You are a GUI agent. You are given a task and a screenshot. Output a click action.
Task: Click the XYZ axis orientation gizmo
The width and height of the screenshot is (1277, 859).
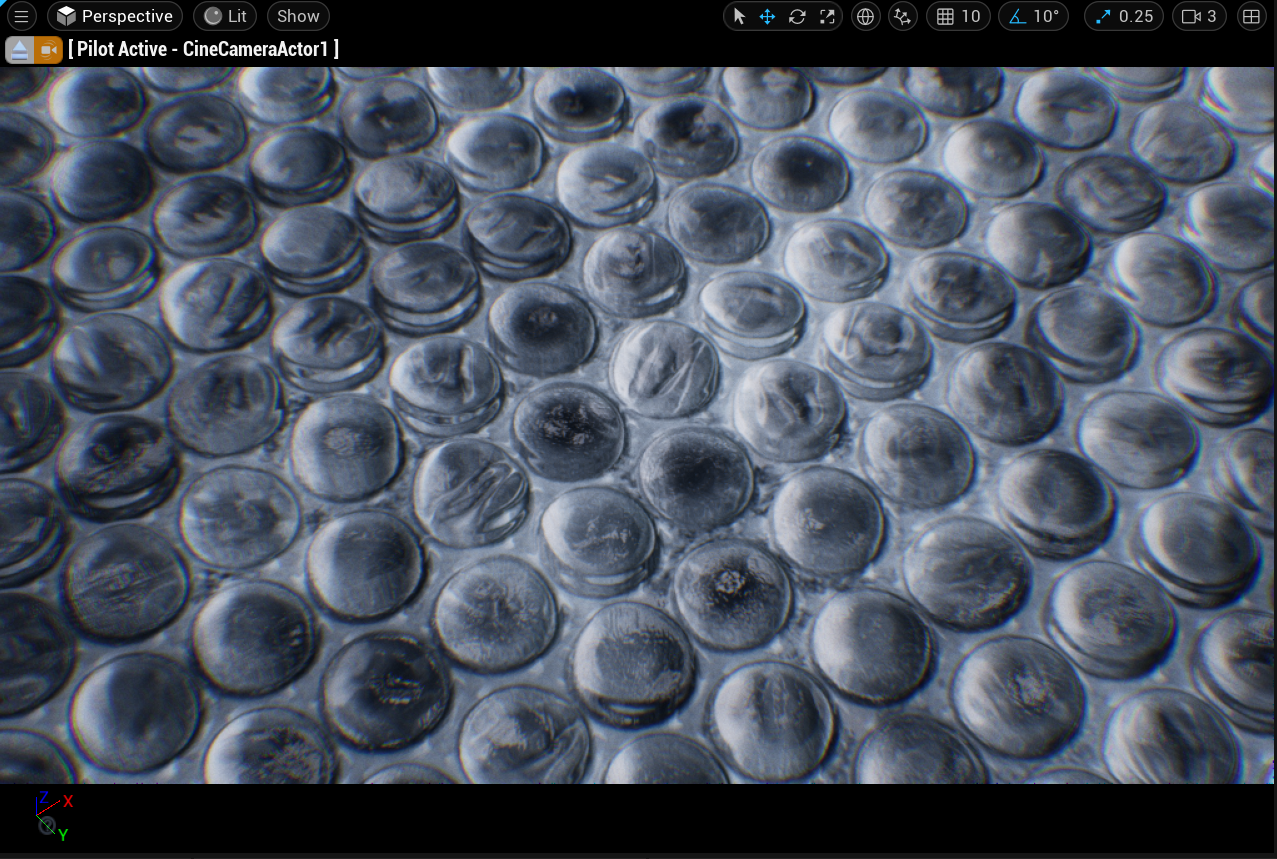[53, 816]
